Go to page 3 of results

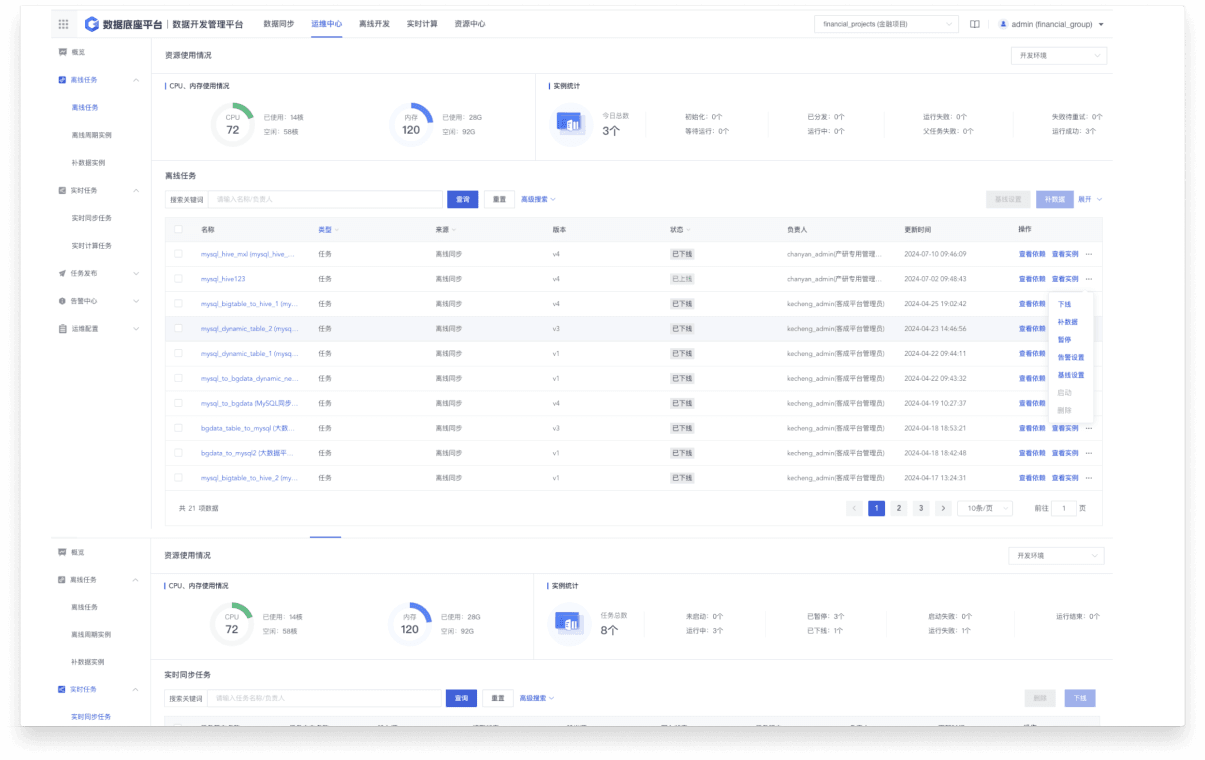click(921, 508)
